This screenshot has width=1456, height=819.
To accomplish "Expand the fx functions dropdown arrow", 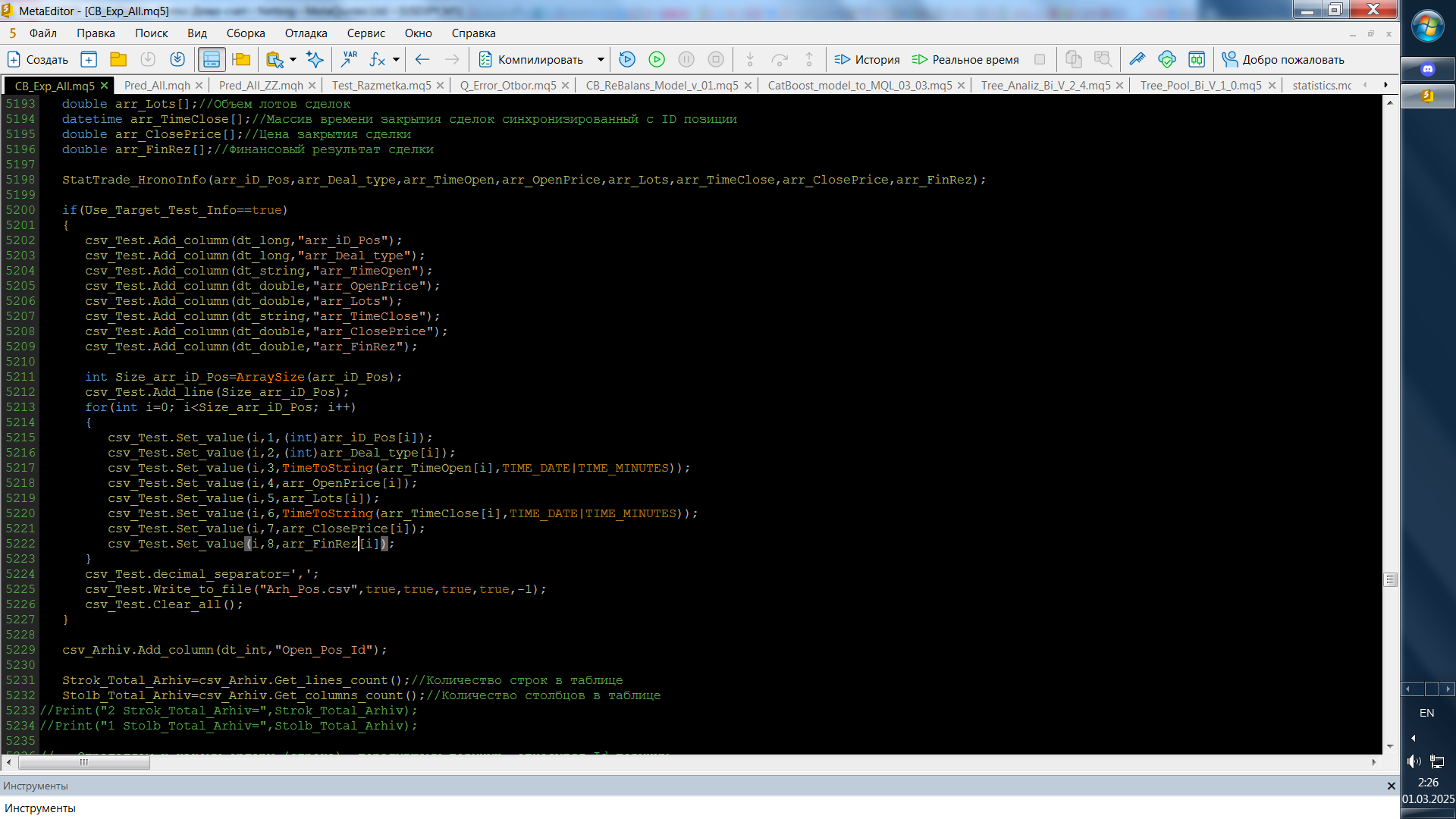I will point(396,59).
